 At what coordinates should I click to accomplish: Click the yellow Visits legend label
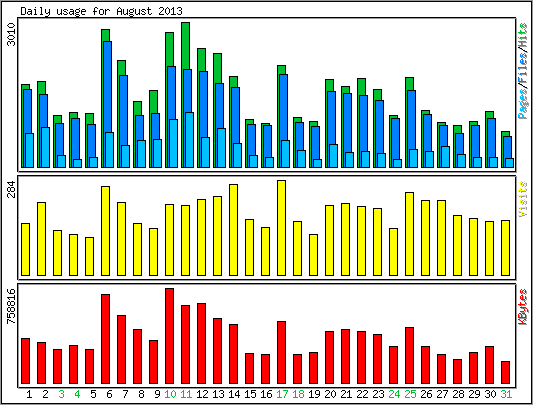(x=523, y=199)
